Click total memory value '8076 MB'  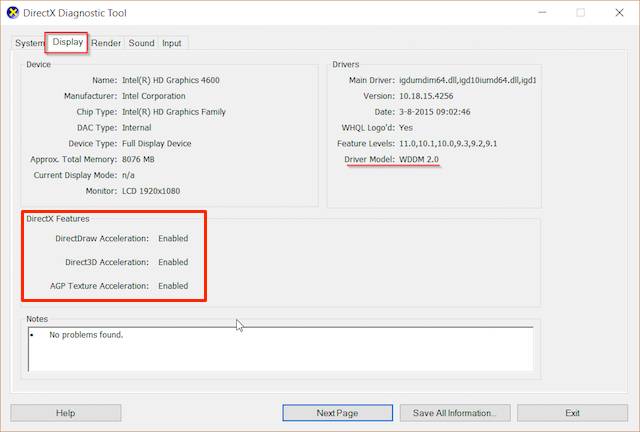[138, 160]
